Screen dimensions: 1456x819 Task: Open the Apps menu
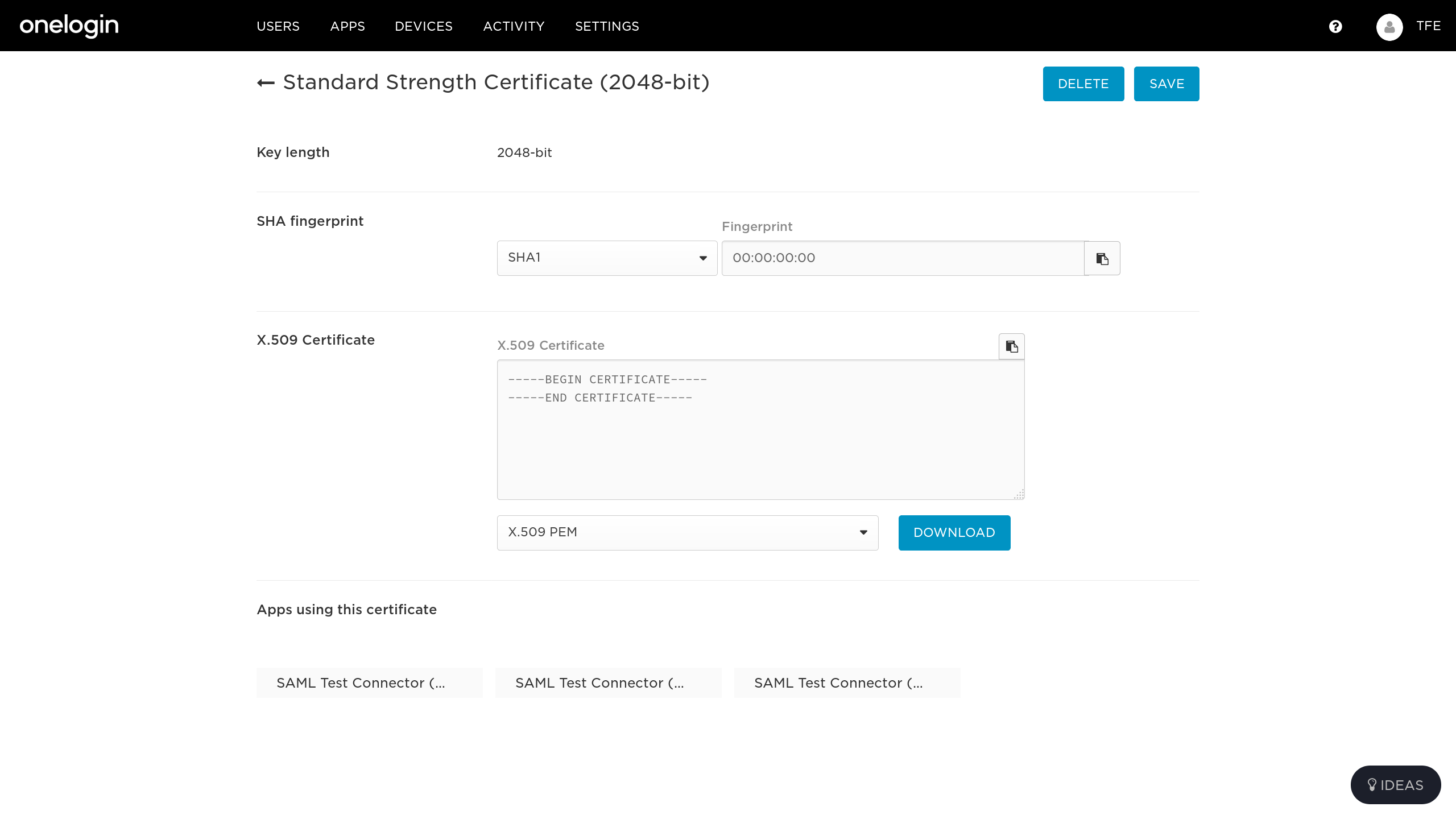pyautogui.click(x=348, y=26)
